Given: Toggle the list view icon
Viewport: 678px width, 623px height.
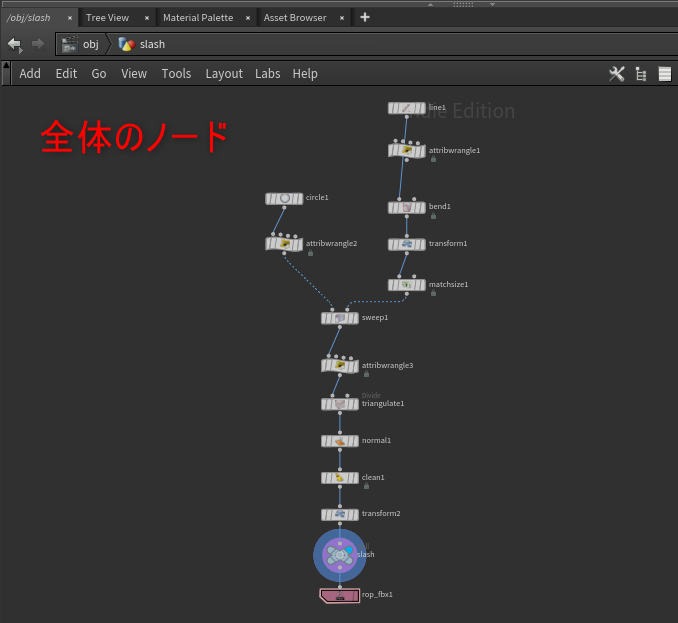Looking at the screenshot, I should [x=665, y=74].
